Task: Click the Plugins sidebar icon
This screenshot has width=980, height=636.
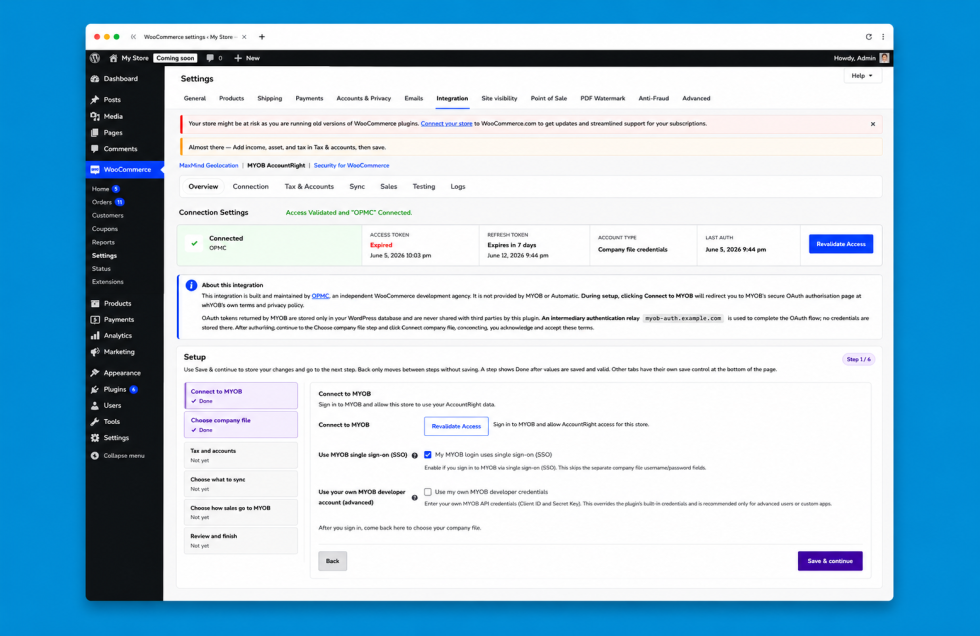Action: point(95,389)
